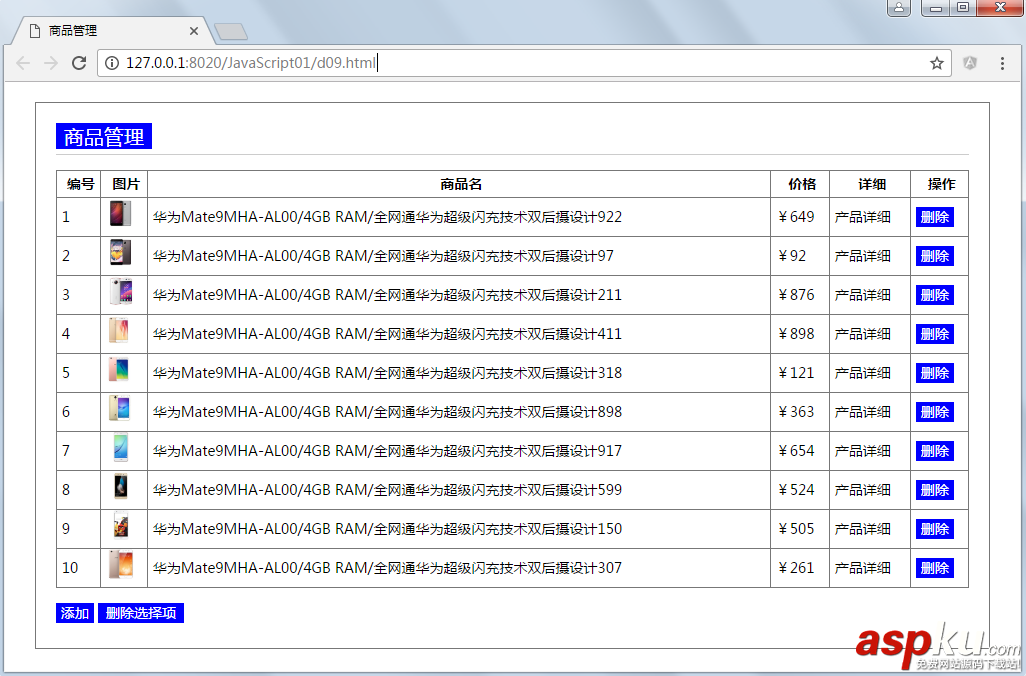Open 产品详细 link for product 9
The width and height of the screenshot is (1026, 676).
click(x=862, y=529)
